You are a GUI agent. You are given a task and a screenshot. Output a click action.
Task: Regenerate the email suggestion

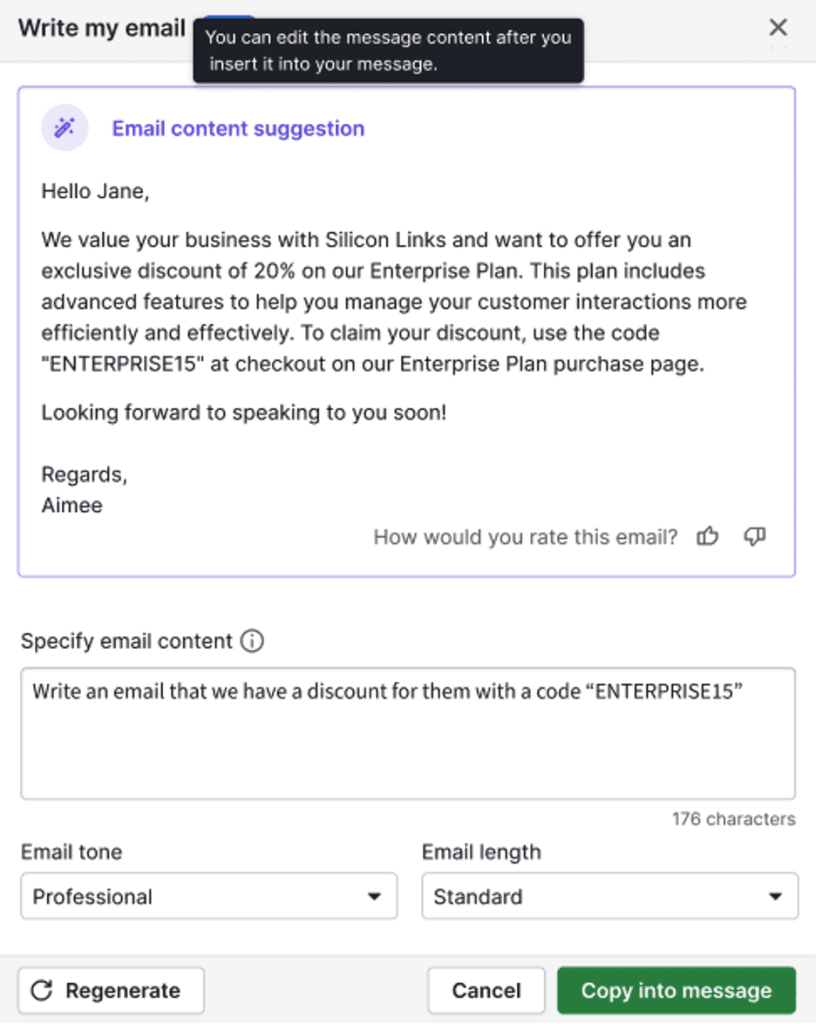(110, 990)
